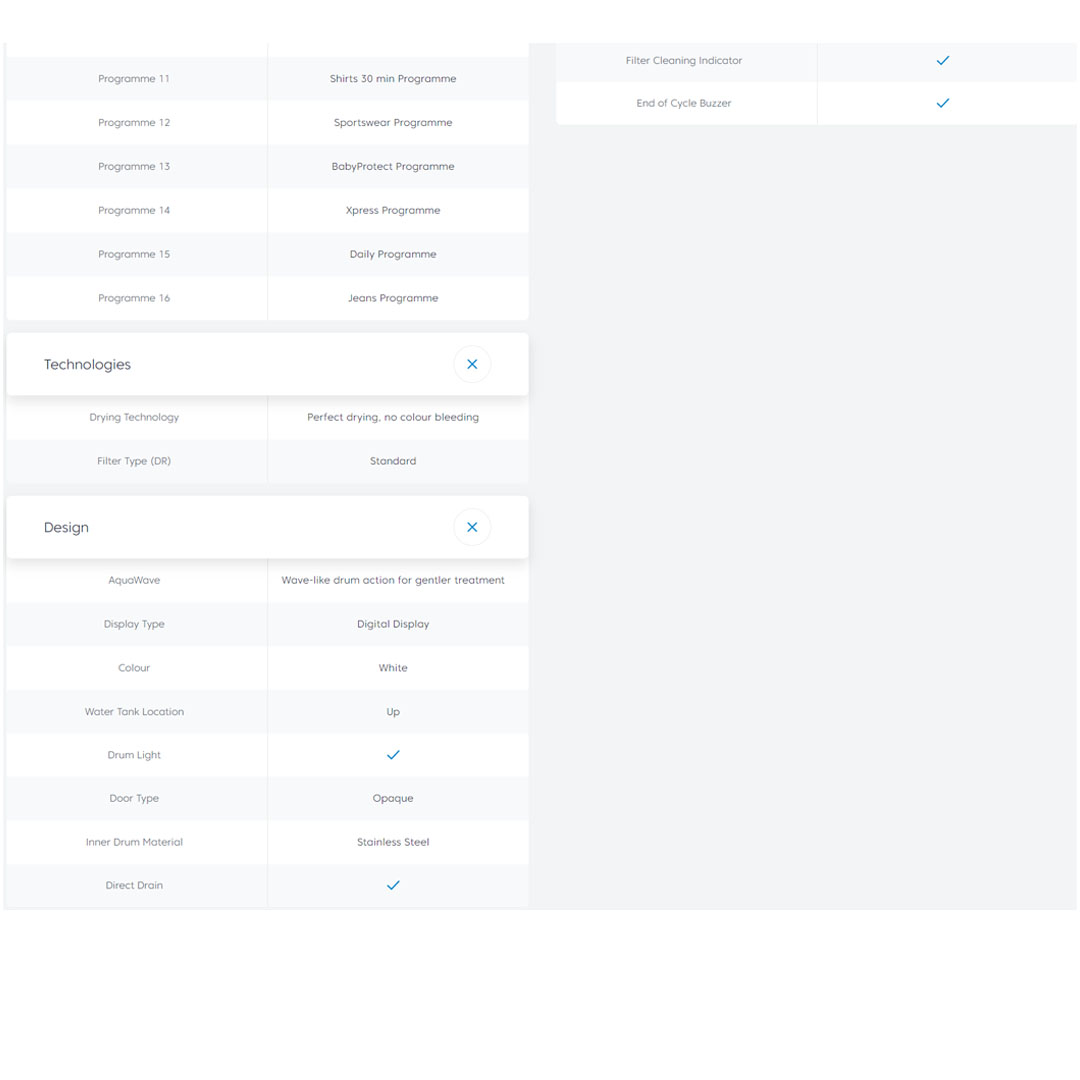Collapse the Technologies section with X icon

click(472, 365)
